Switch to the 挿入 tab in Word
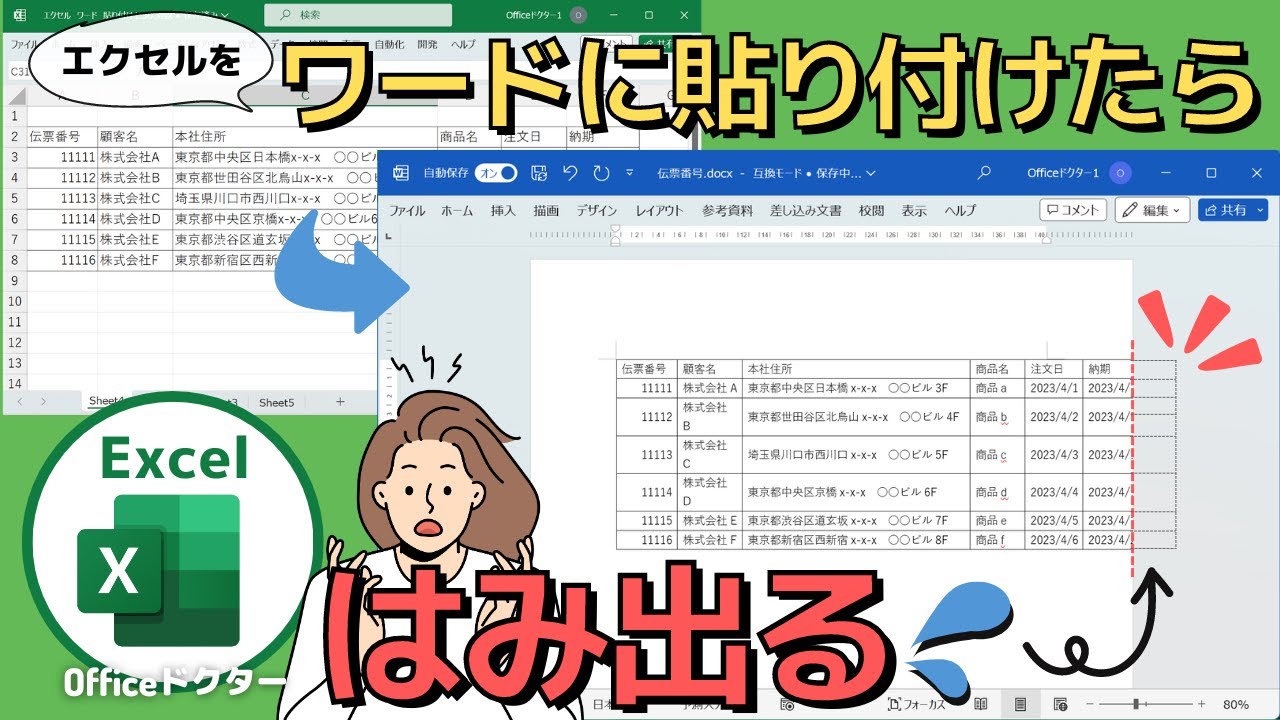Image resolution: width=1280 pixels, height=720 pixels. (503, 211)
